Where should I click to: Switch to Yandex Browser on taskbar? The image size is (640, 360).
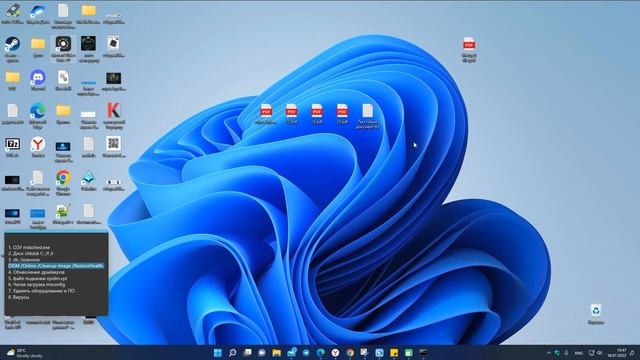pos(335,353)
